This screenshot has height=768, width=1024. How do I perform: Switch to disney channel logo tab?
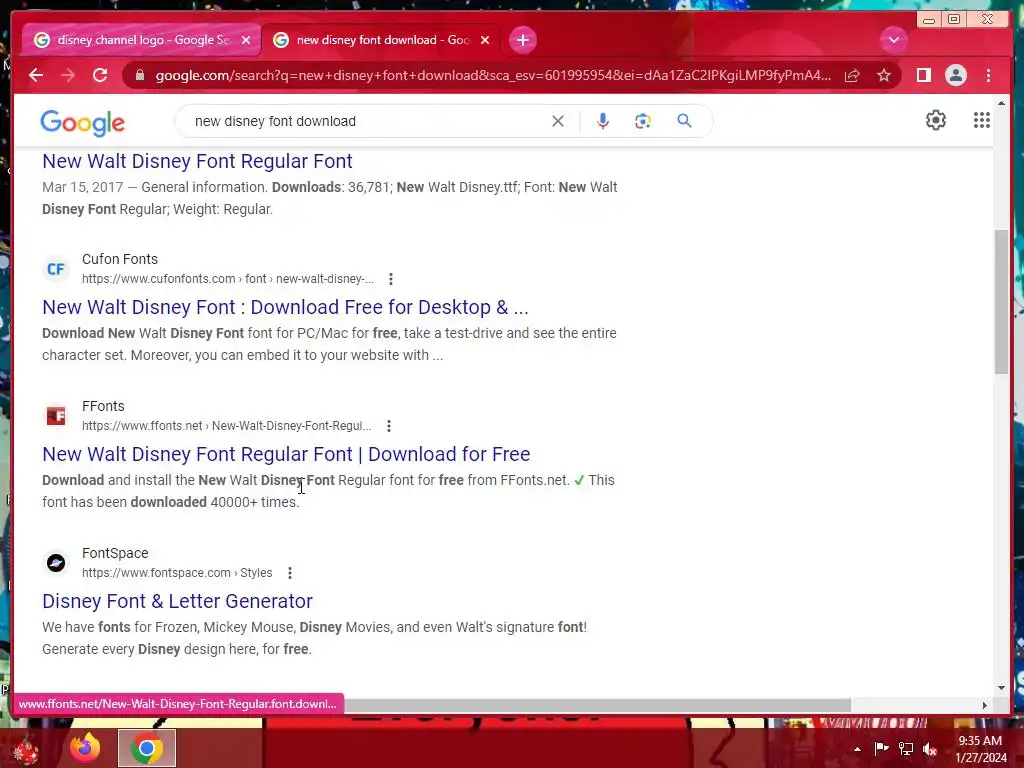(x=140, y=40)
